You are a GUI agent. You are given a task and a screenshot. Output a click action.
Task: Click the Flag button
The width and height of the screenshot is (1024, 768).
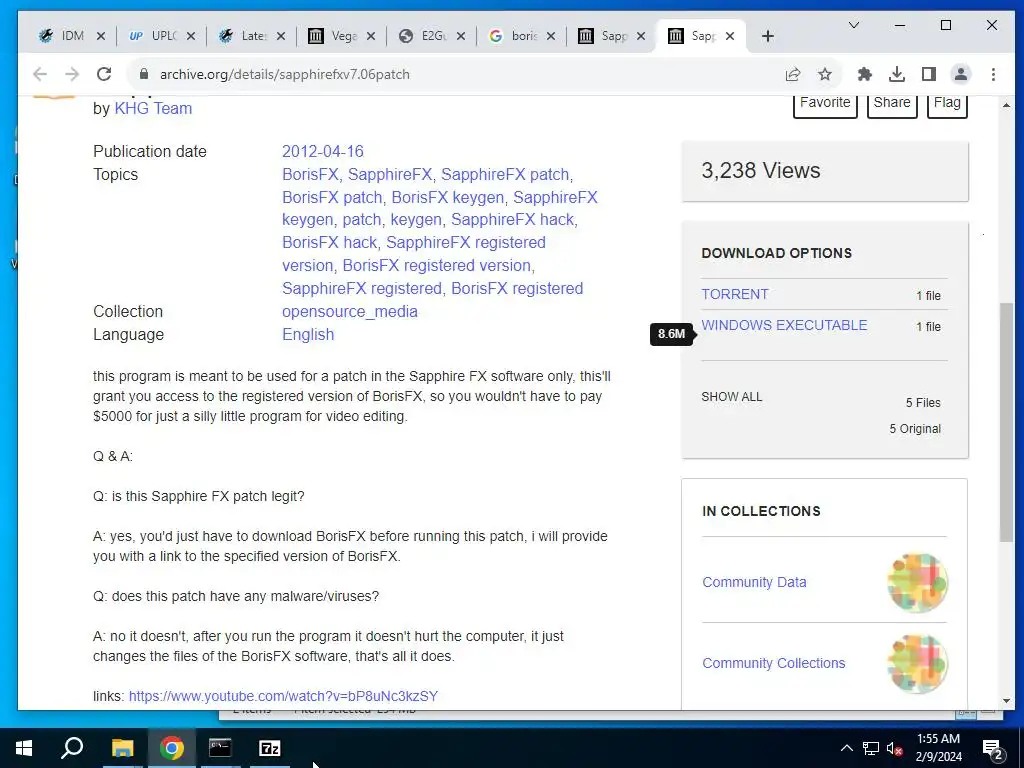(947, 104)
